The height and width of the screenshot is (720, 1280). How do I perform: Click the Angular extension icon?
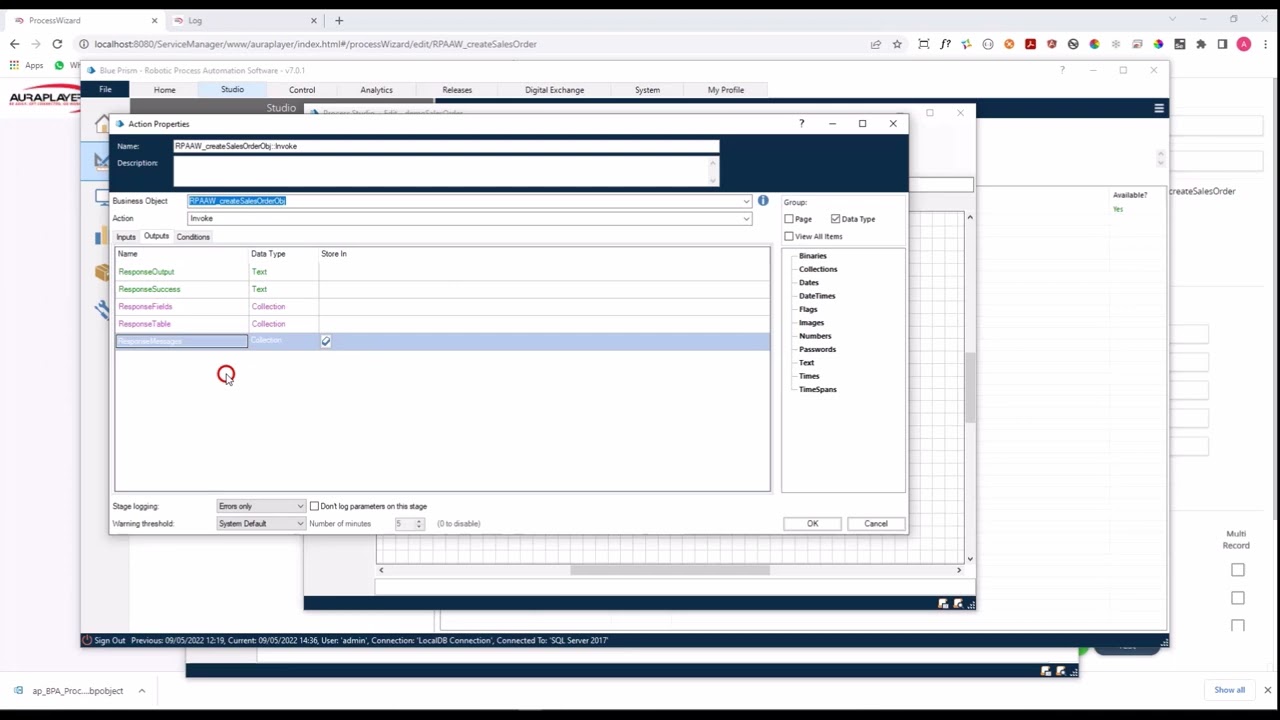click(x=1051, y=44)
